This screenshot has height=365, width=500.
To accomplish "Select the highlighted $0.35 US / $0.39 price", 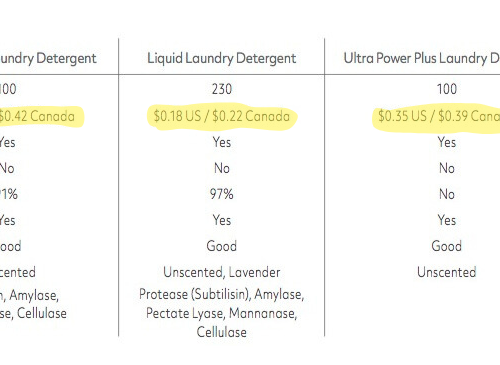I will tap(439, 116).
